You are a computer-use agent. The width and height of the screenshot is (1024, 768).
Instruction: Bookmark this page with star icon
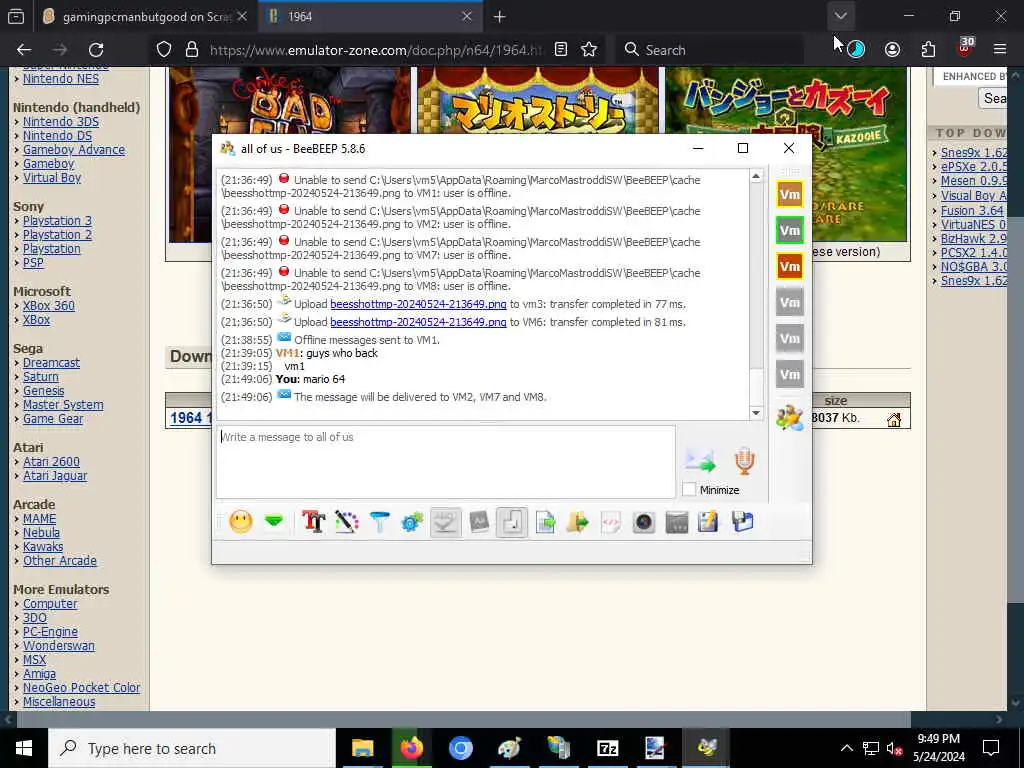click(x=589, y=50)
